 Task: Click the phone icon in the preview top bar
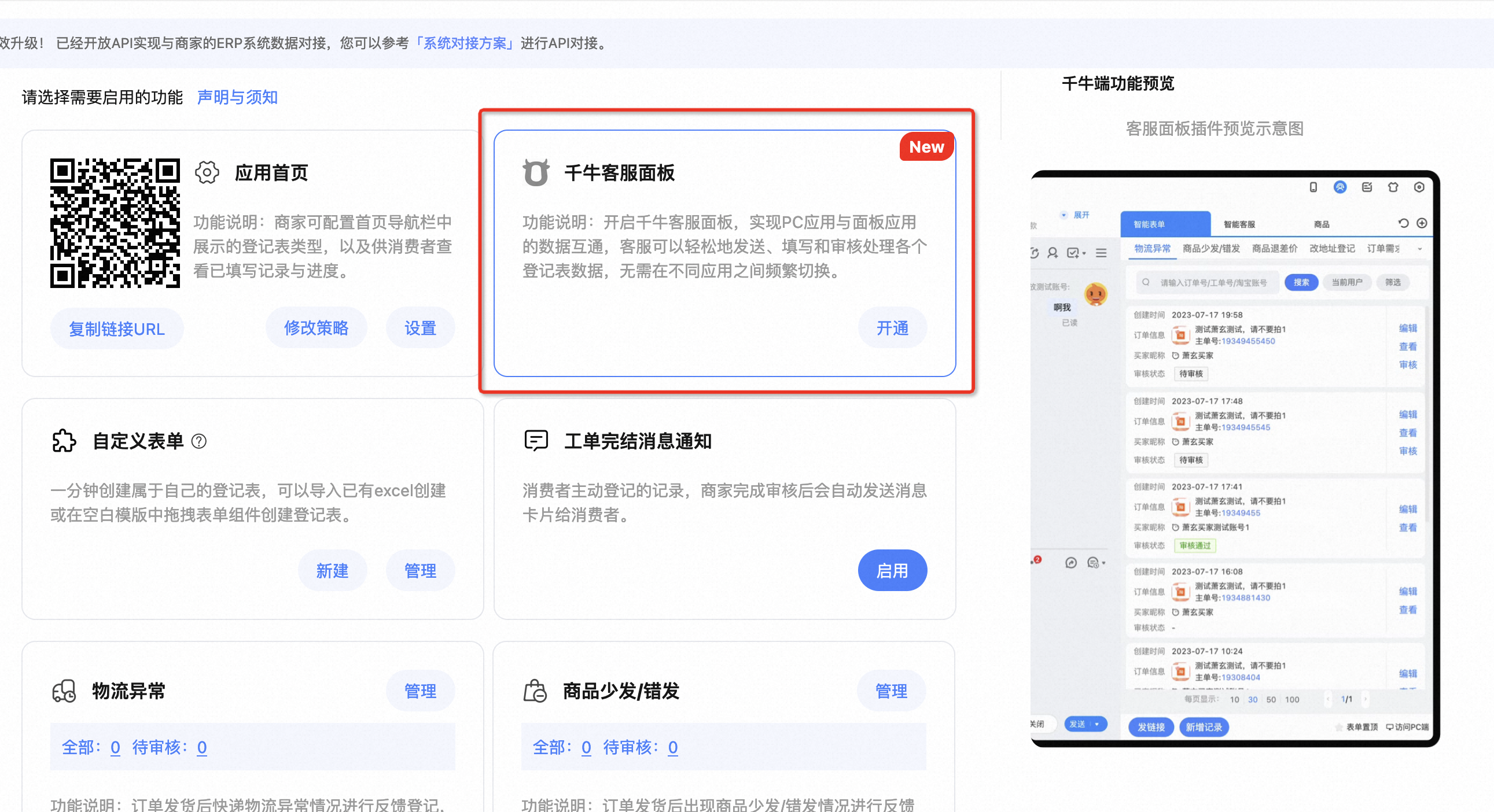point(1313,187)
